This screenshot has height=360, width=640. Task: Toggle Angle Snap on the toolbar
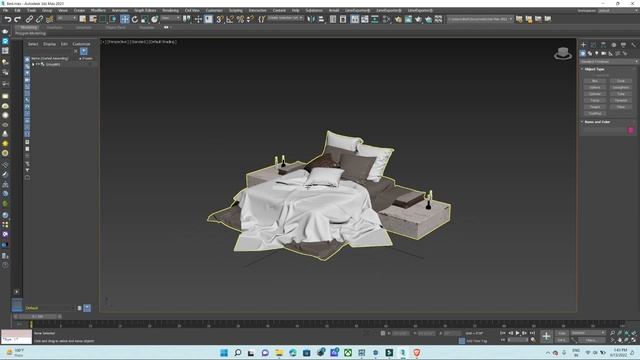coord(230,19)
